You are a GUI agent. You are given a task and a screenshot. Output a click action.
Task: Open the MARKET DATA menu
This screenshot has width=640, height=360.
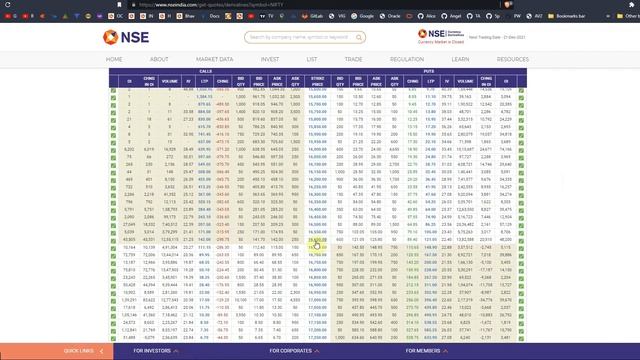[x=215, y=60]
